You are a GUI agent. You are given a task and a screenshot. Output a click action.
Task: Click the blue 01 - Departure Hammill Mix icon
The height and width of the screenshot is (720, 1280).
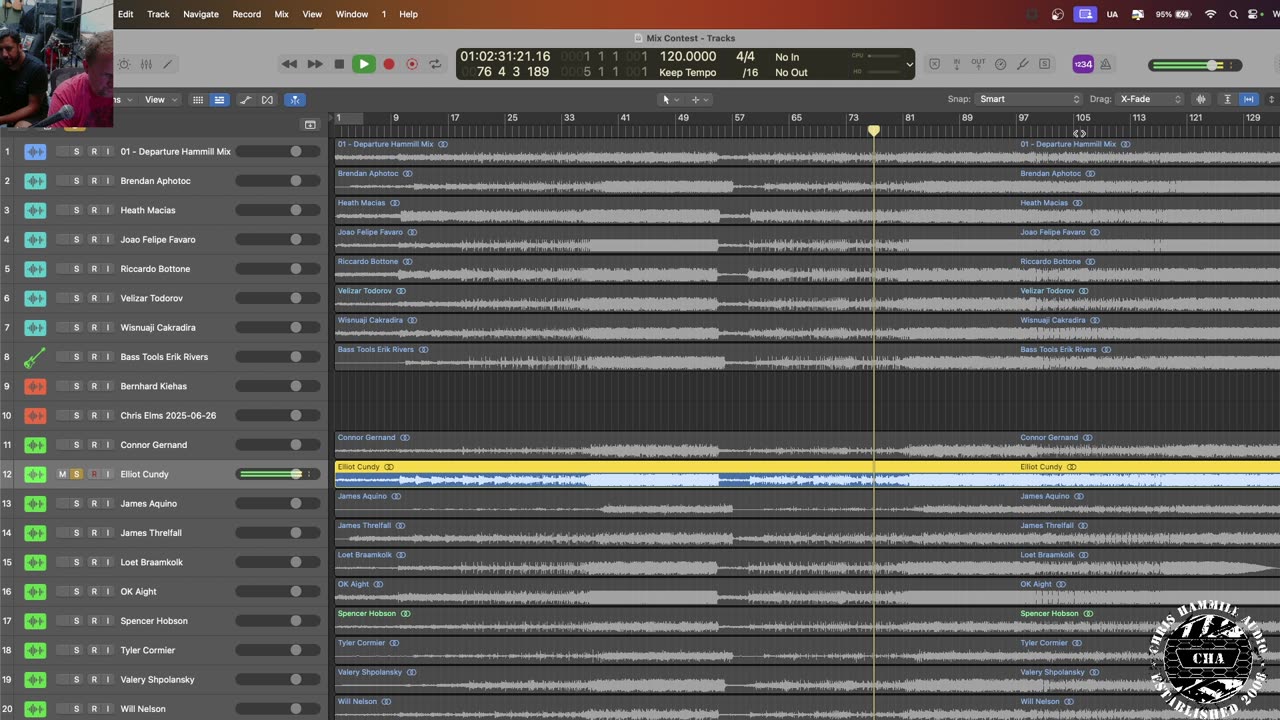pos(35,152)
